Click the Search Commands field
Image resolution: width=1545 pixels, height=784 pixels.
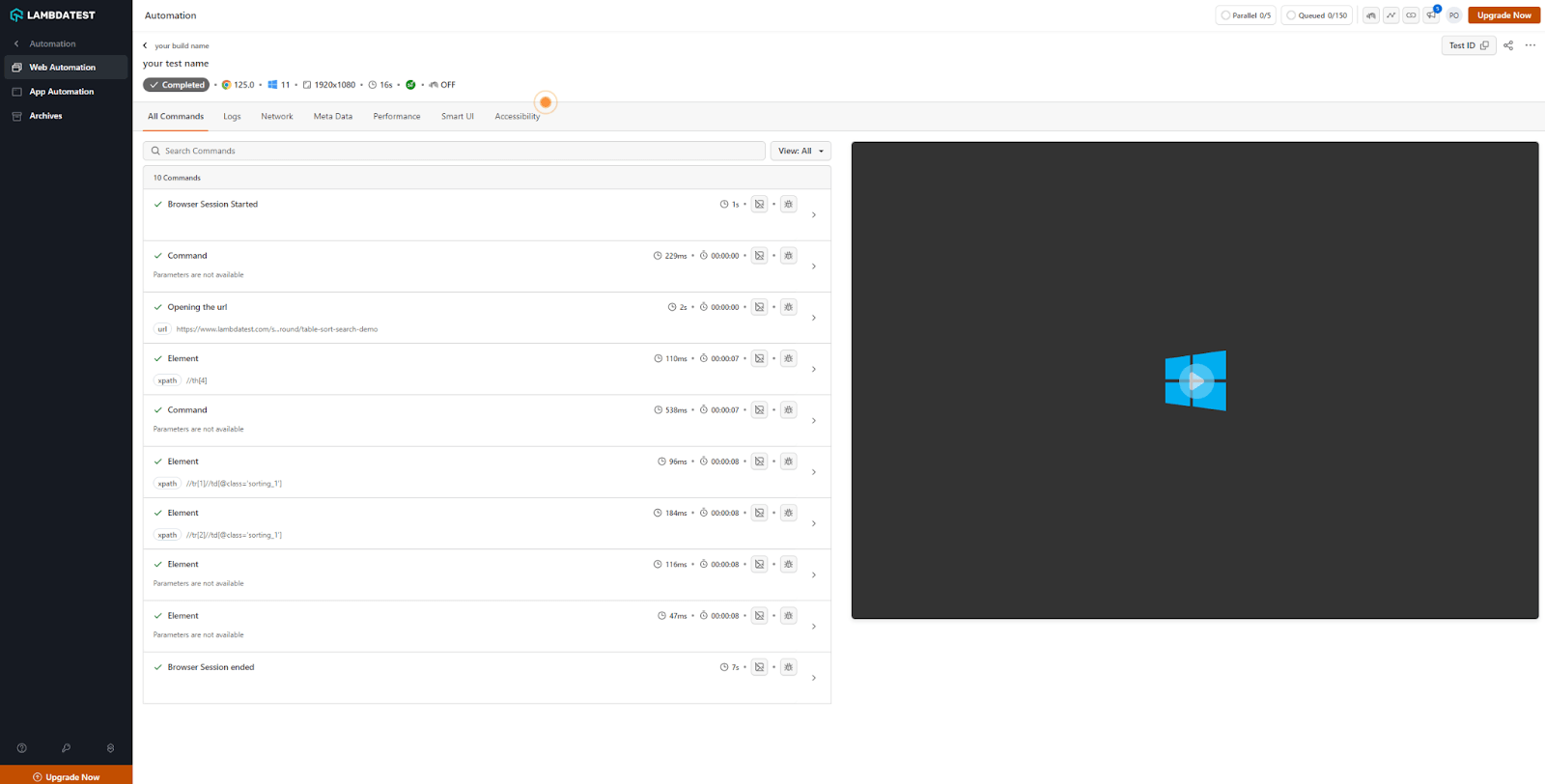pyautogui.click(x=454, y=151)
